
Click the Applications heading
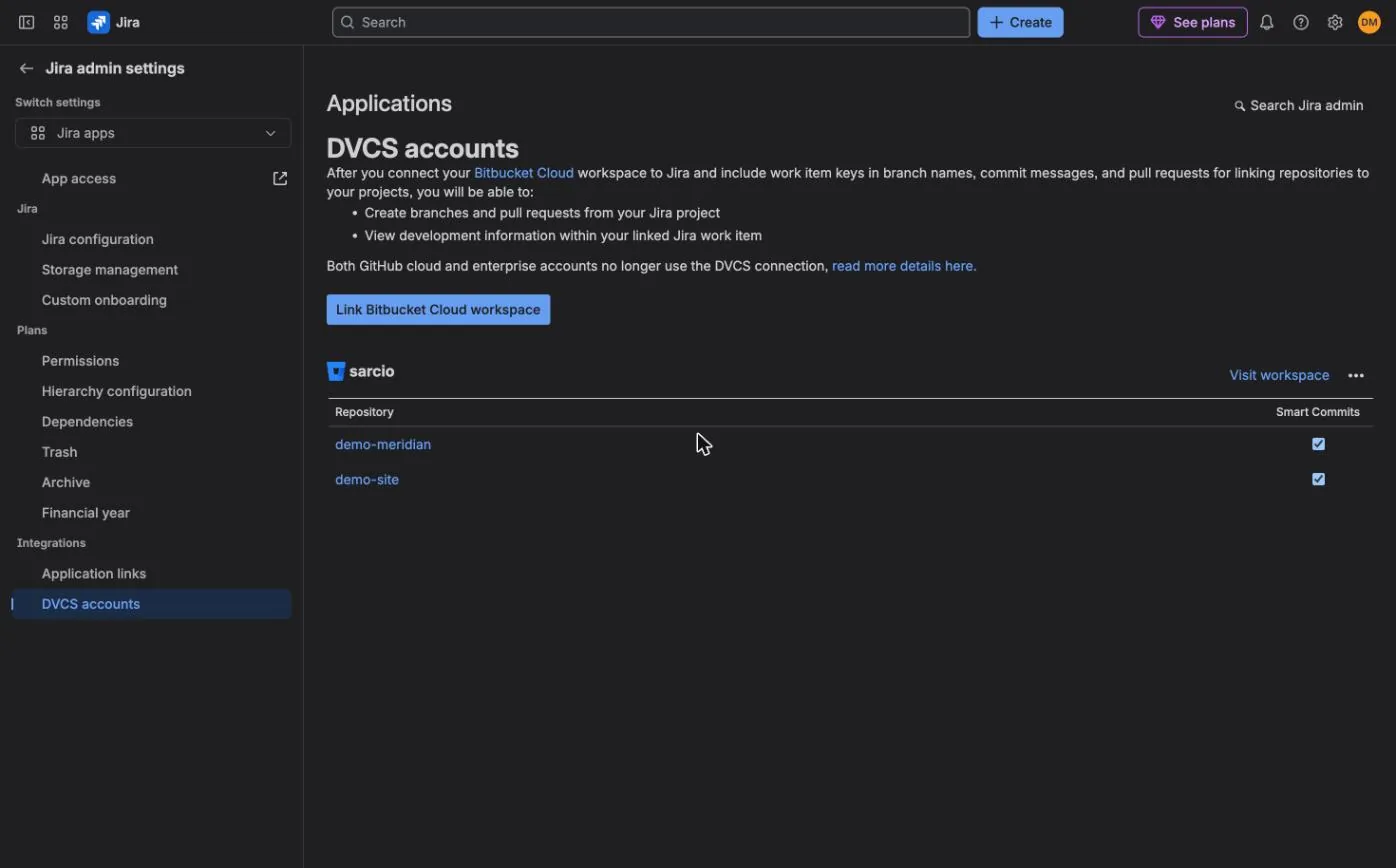[x=389, y=103]
